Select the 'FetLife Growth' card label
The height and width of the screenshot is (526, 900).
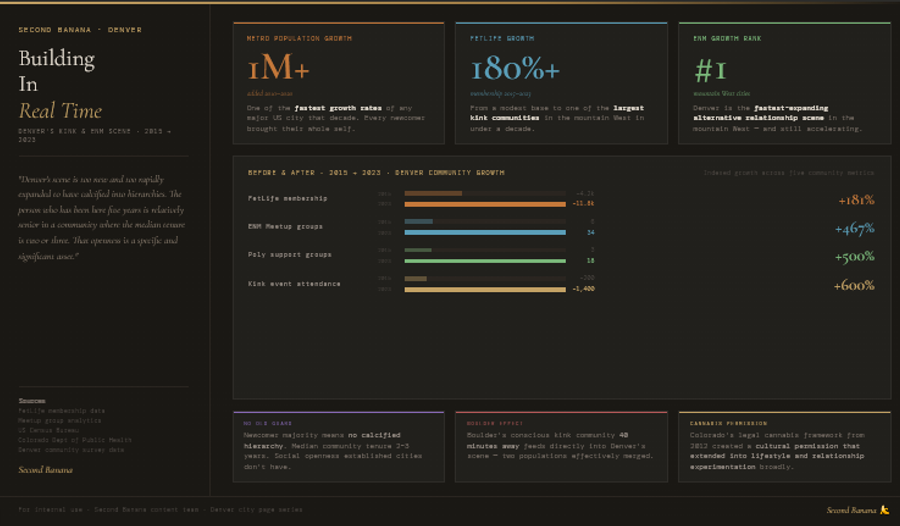[x=502, y=38]
